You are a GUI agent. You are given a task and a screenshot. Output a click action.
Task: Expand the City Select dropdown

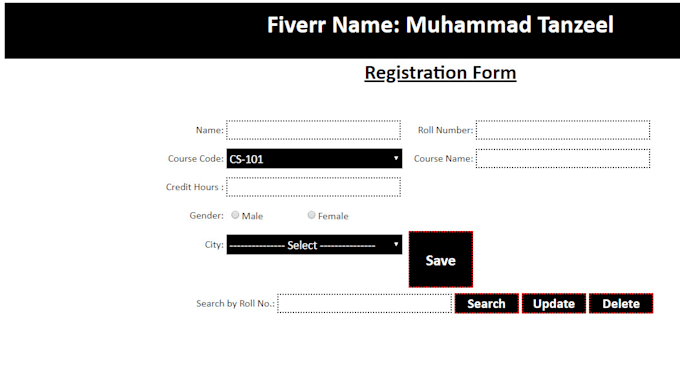[x=314, y=245]
